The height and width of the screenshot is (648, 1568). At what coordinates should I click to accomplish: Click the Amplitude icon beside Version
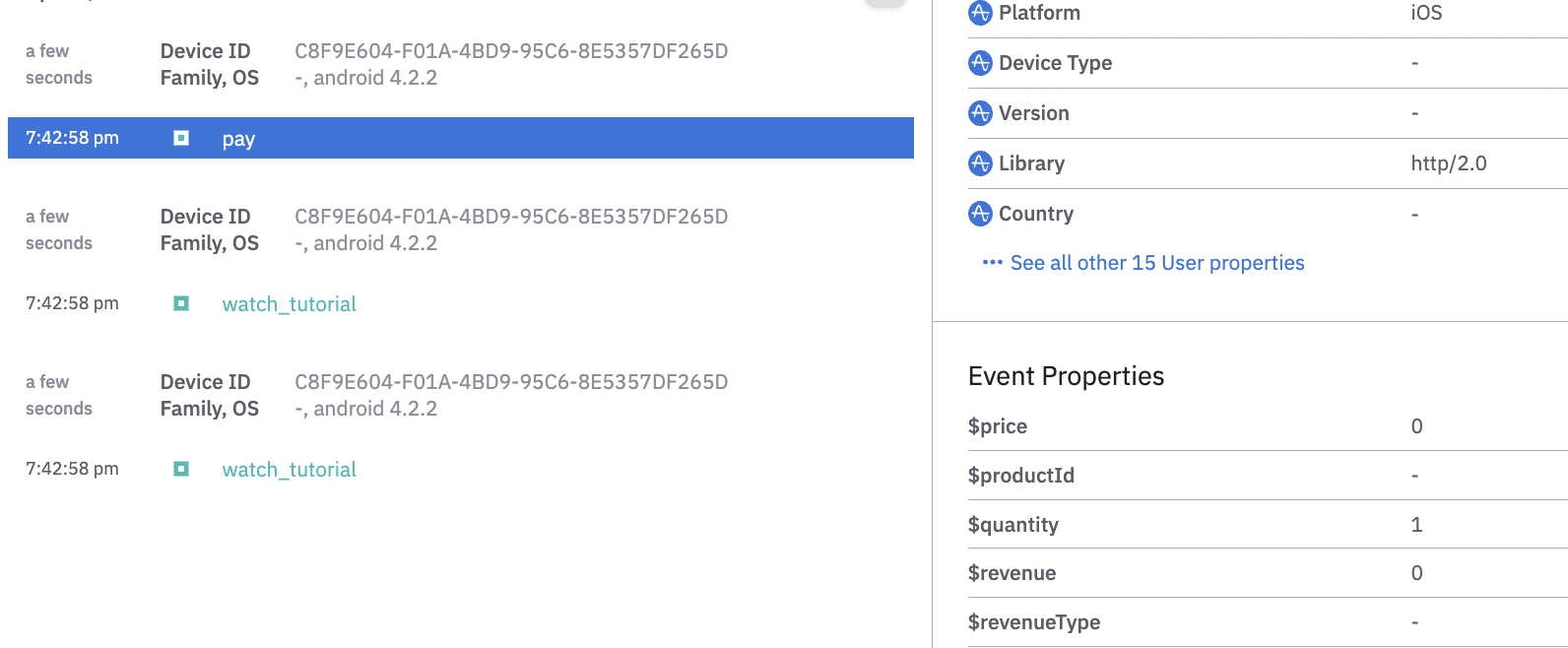coord(980,113)
